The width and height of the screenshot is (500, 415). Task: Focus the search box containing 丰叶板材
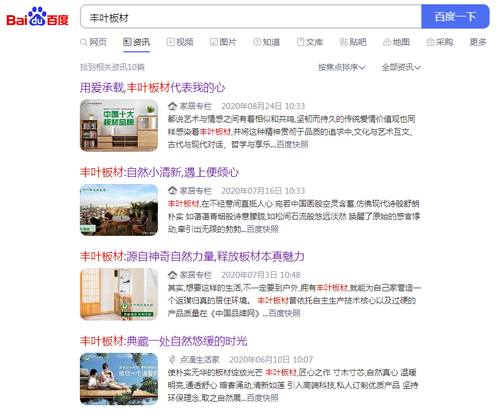click(x=251, y=16)
